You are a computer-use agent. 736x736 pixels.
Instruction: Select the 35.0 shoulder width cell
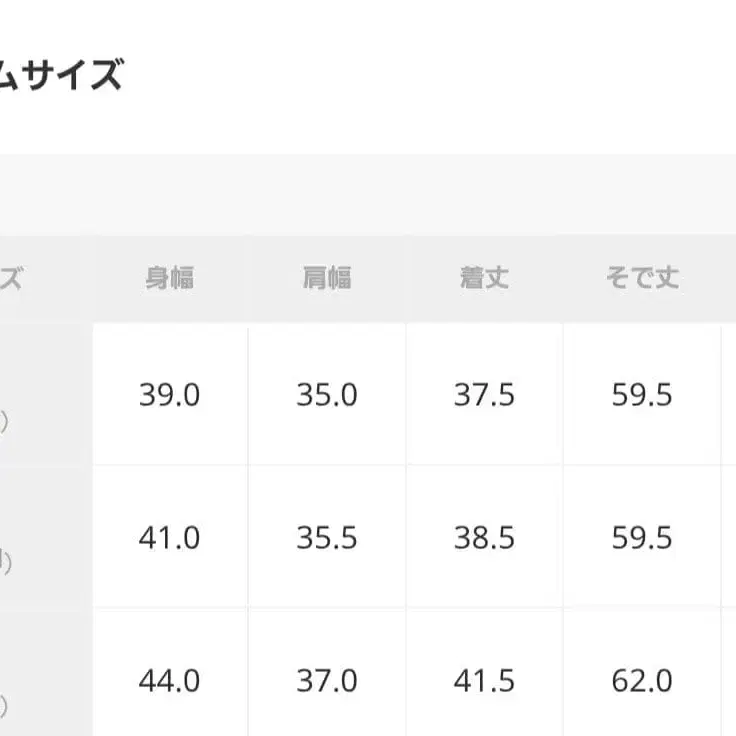pos(327,395)
